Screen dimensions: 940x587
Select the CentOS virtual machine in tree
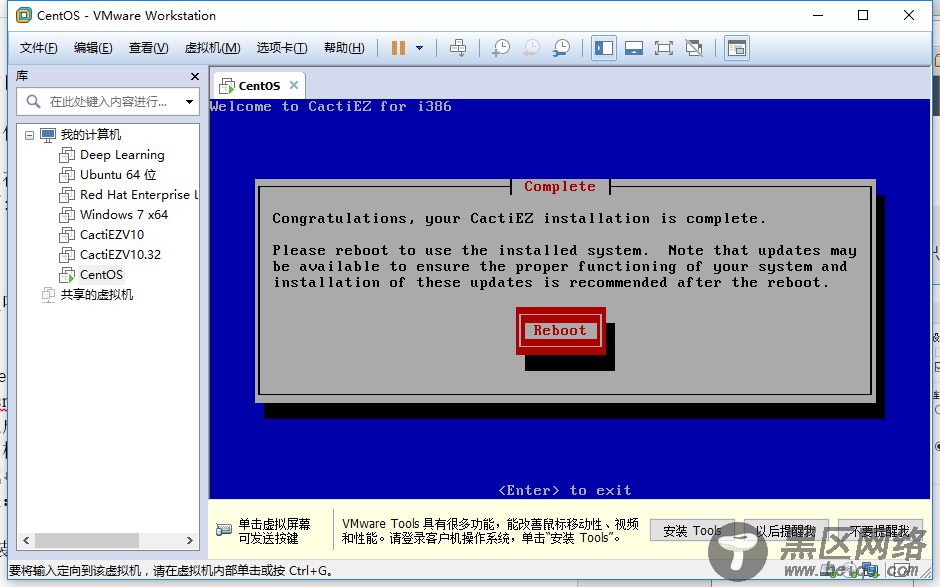click(101, 275)
